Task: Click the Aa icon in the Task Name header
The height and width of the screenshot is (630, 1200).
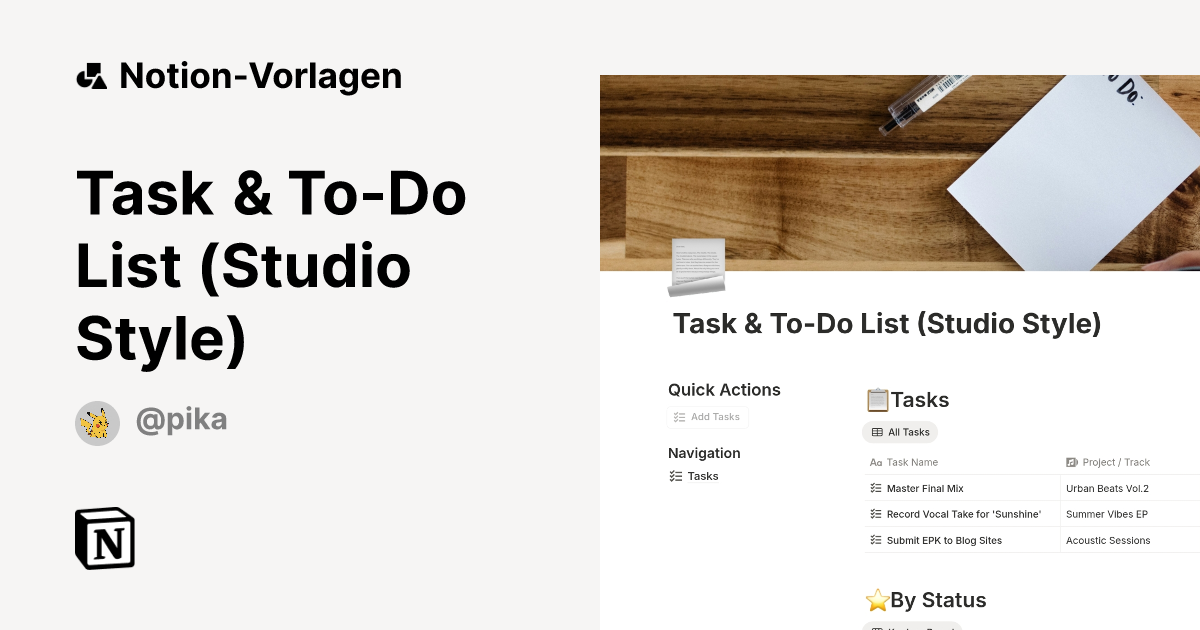Action: 878,462
